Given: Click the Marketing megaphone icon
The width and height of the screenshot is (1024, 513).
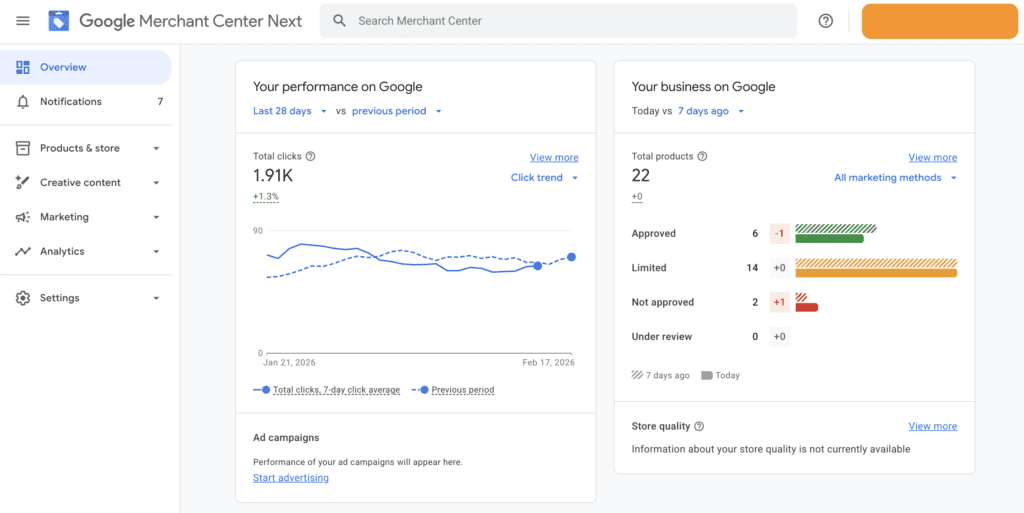Looking at the screenshot, I should (x=23, y=217).
